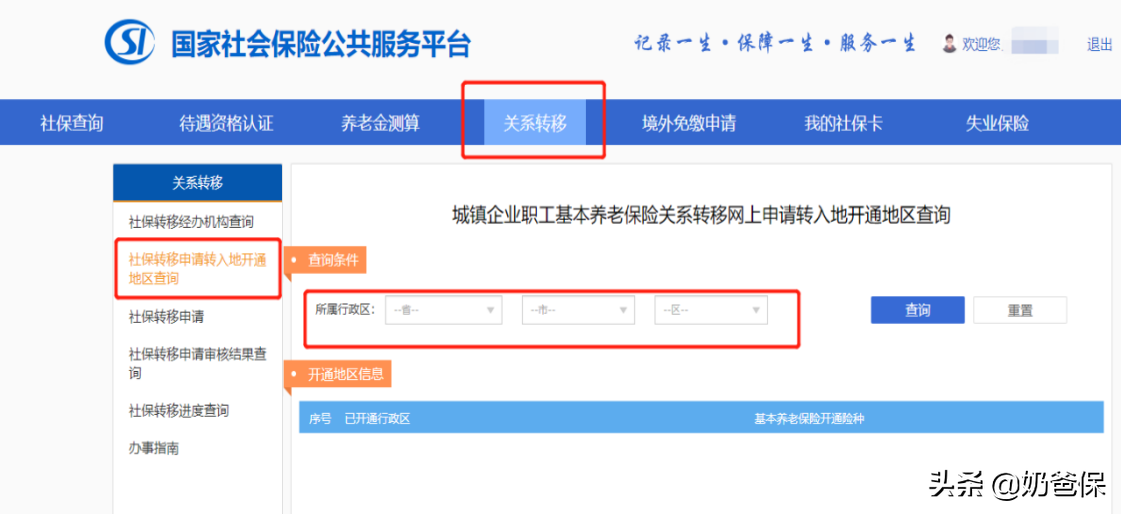Click the SI platform logo icon
Viewport: 1121px width, 514px height.
click(x=130, y=41)
